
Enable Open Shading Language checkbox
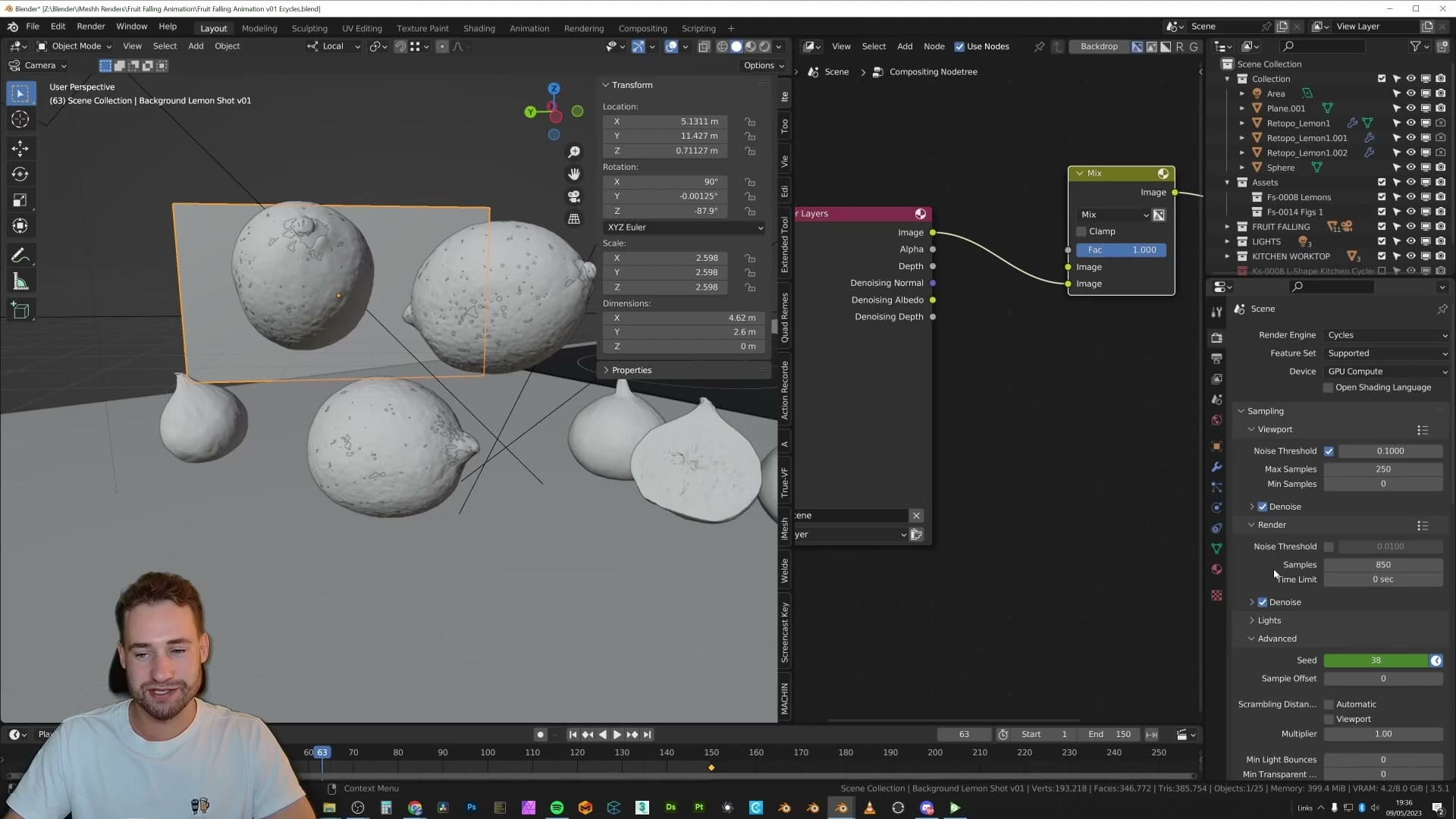coord(1328,388)
